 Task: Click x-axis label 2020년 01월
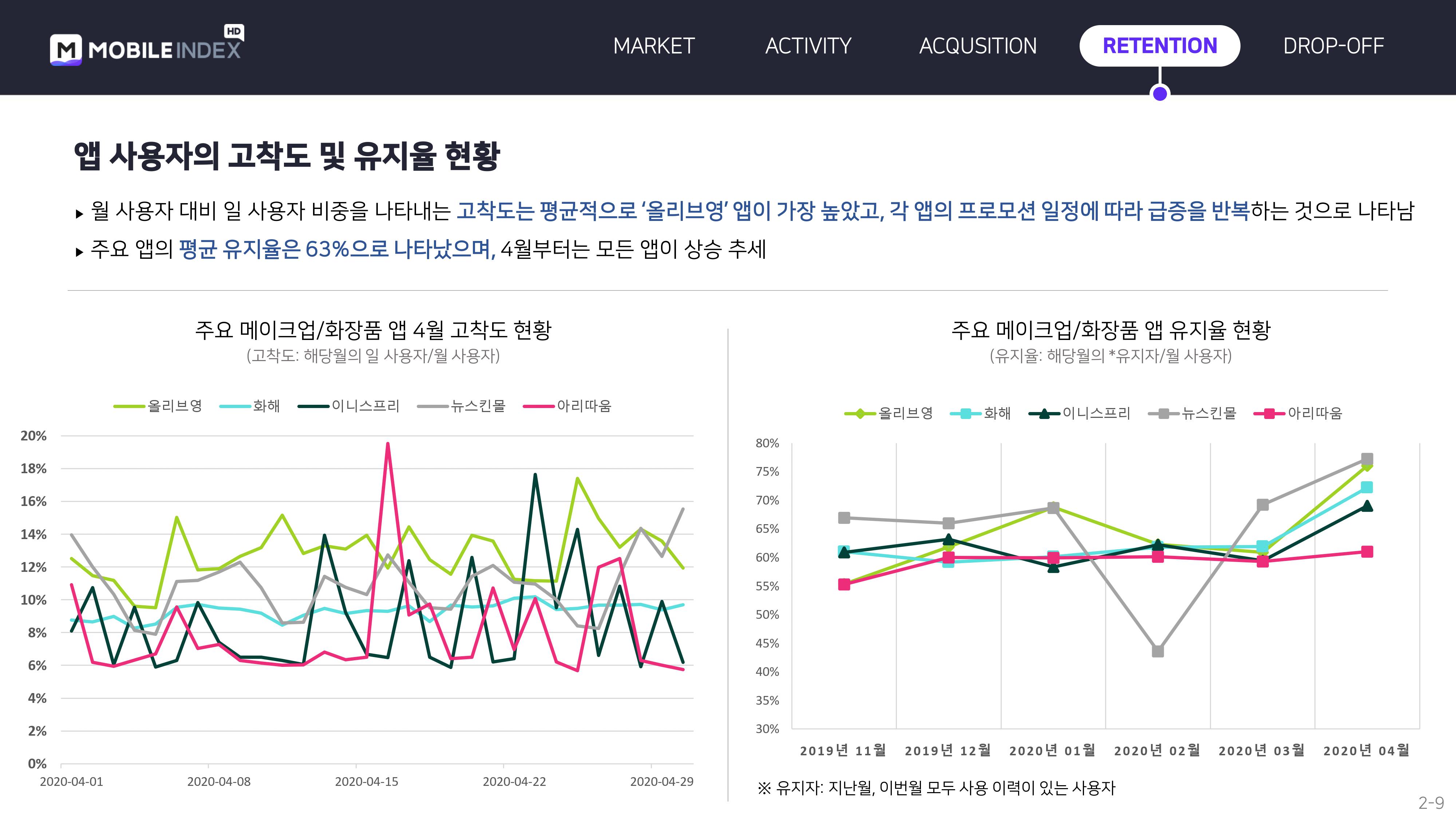click(x=1052, y=751)
